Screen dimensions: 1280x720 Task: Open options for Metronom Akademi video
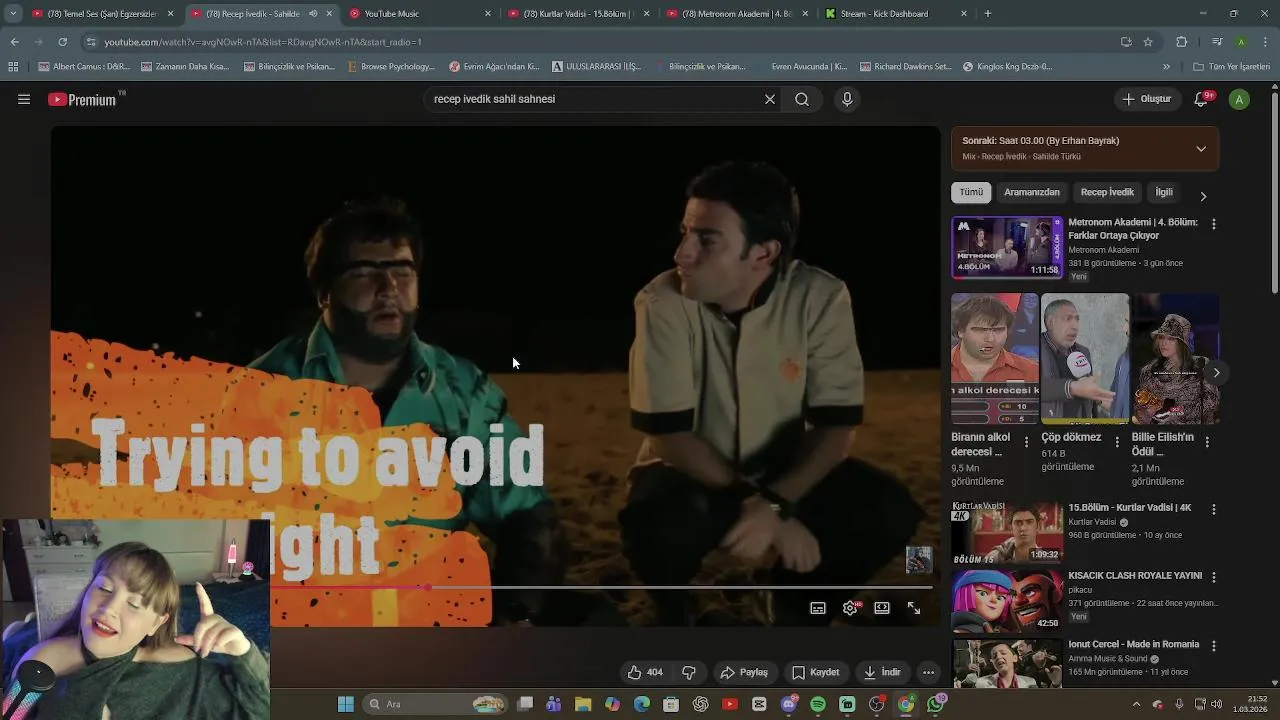[1214, 224]
